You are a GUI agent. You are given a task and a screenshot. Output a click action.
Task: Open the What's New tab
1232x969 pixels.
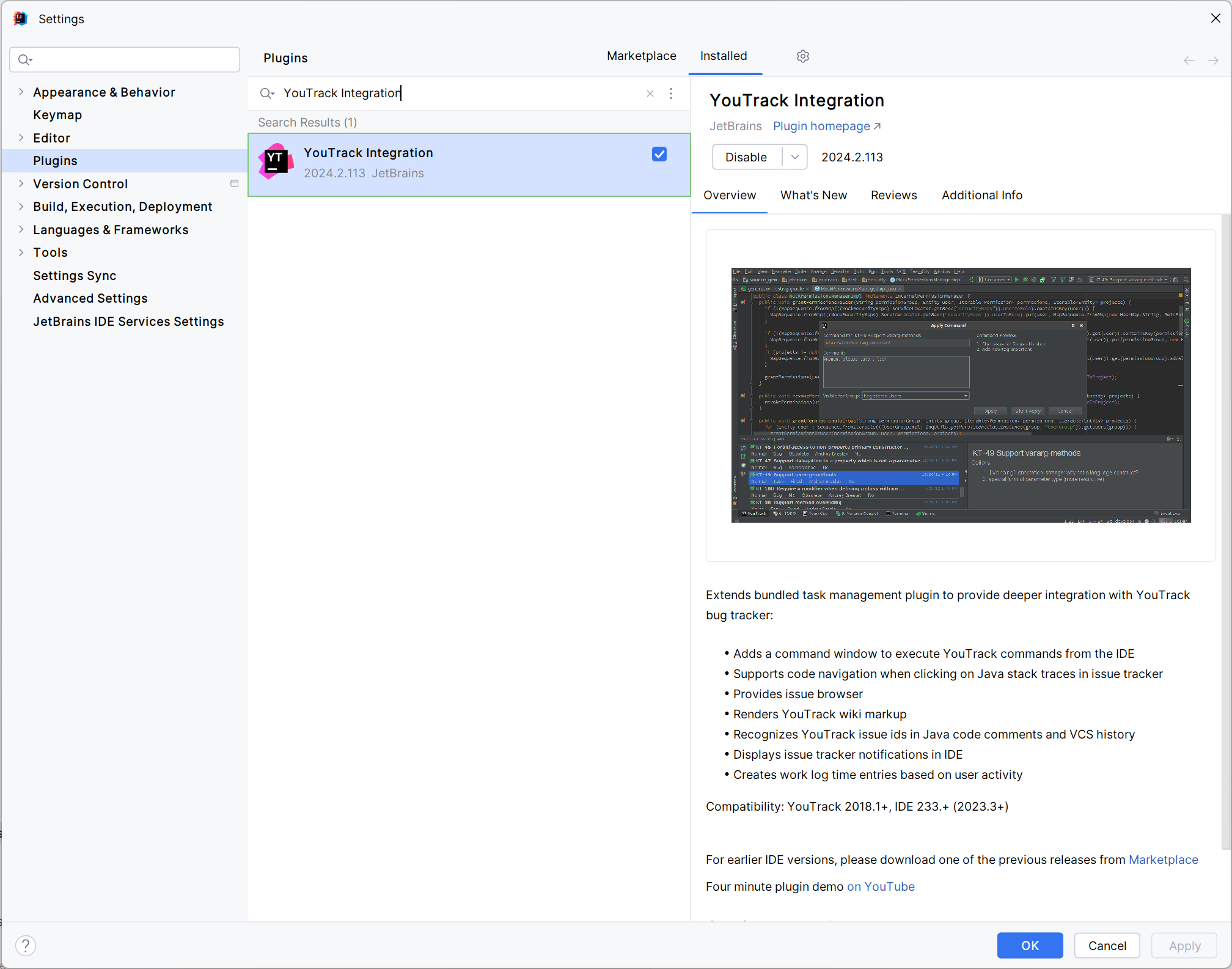(813, 195)
